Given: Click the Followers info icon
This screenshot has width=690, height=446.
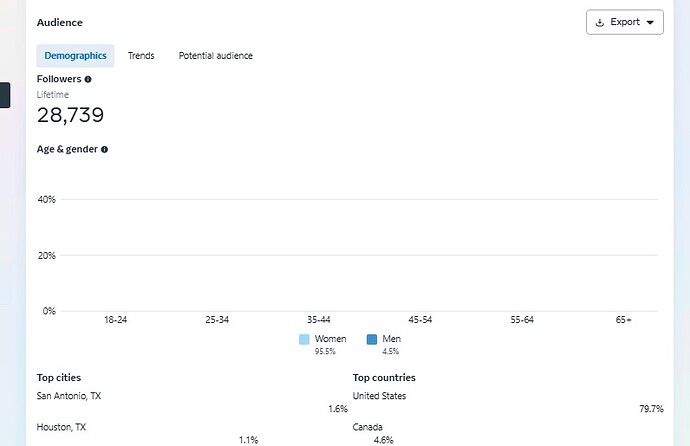Looking at the screenshot, I should tap(88, 79).
